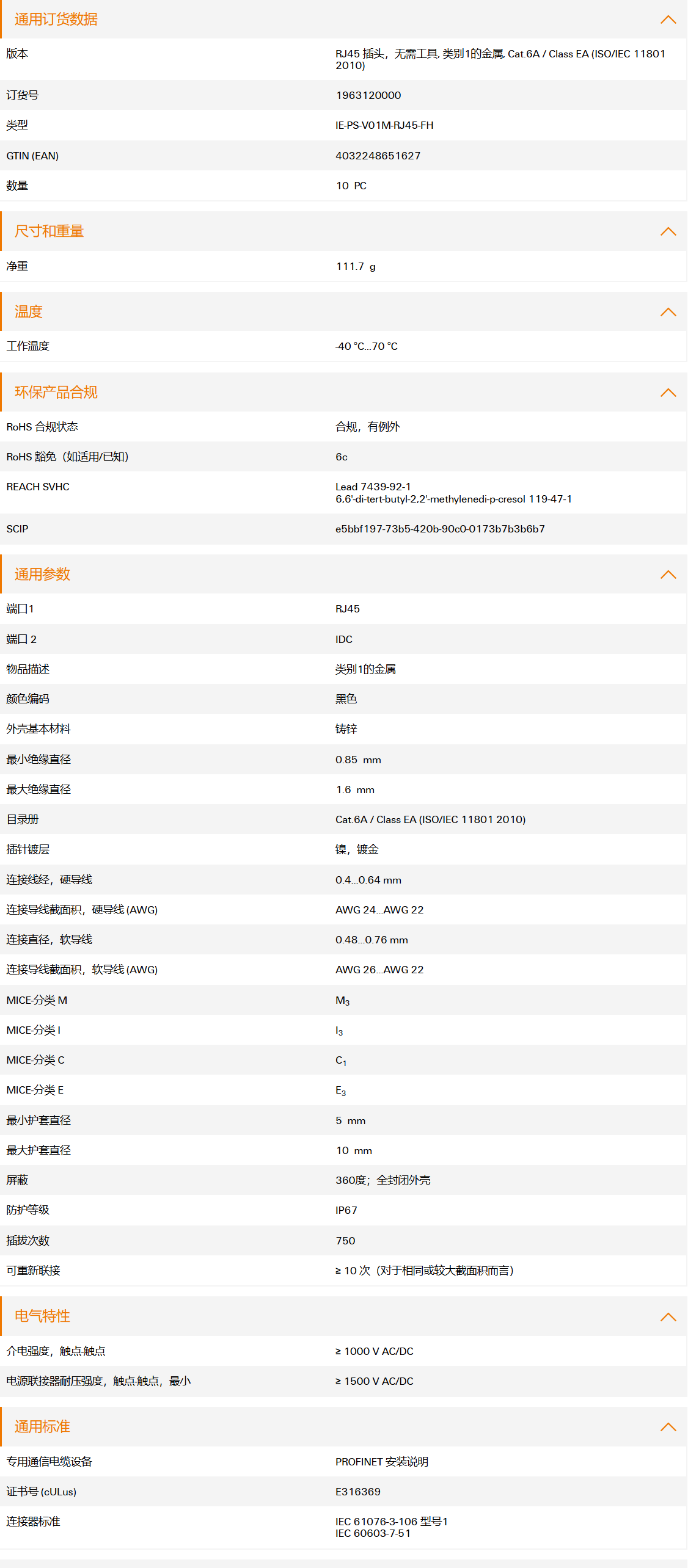Select SCIP number e5bbf197-73b5-420b-90c0-0173b7b3b6b7
This screenshot has height=1568, width=688.
440,529
